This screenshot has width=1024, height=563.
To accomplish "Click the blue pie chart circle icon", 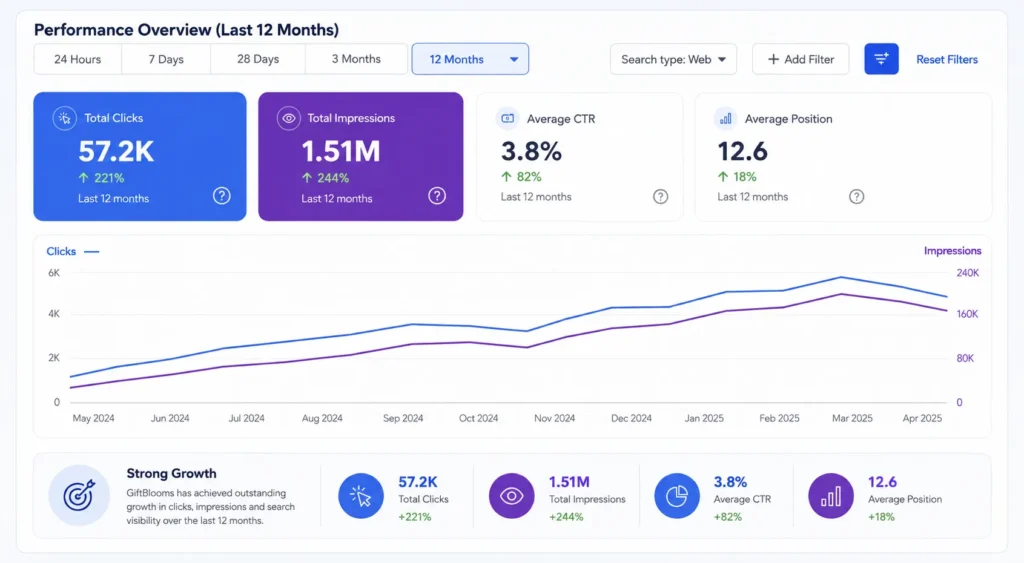I will coord(677,496).
